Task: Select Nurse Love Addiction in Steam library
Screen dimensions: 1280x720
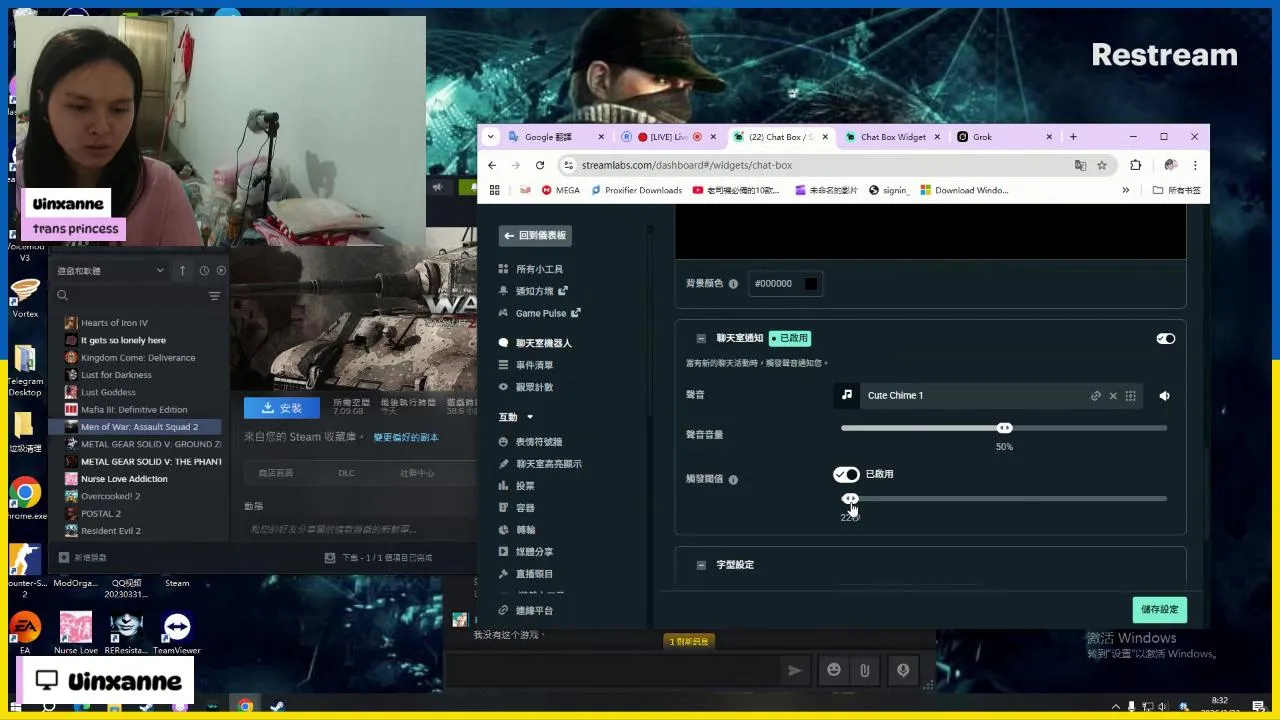Action: point(124,479)
